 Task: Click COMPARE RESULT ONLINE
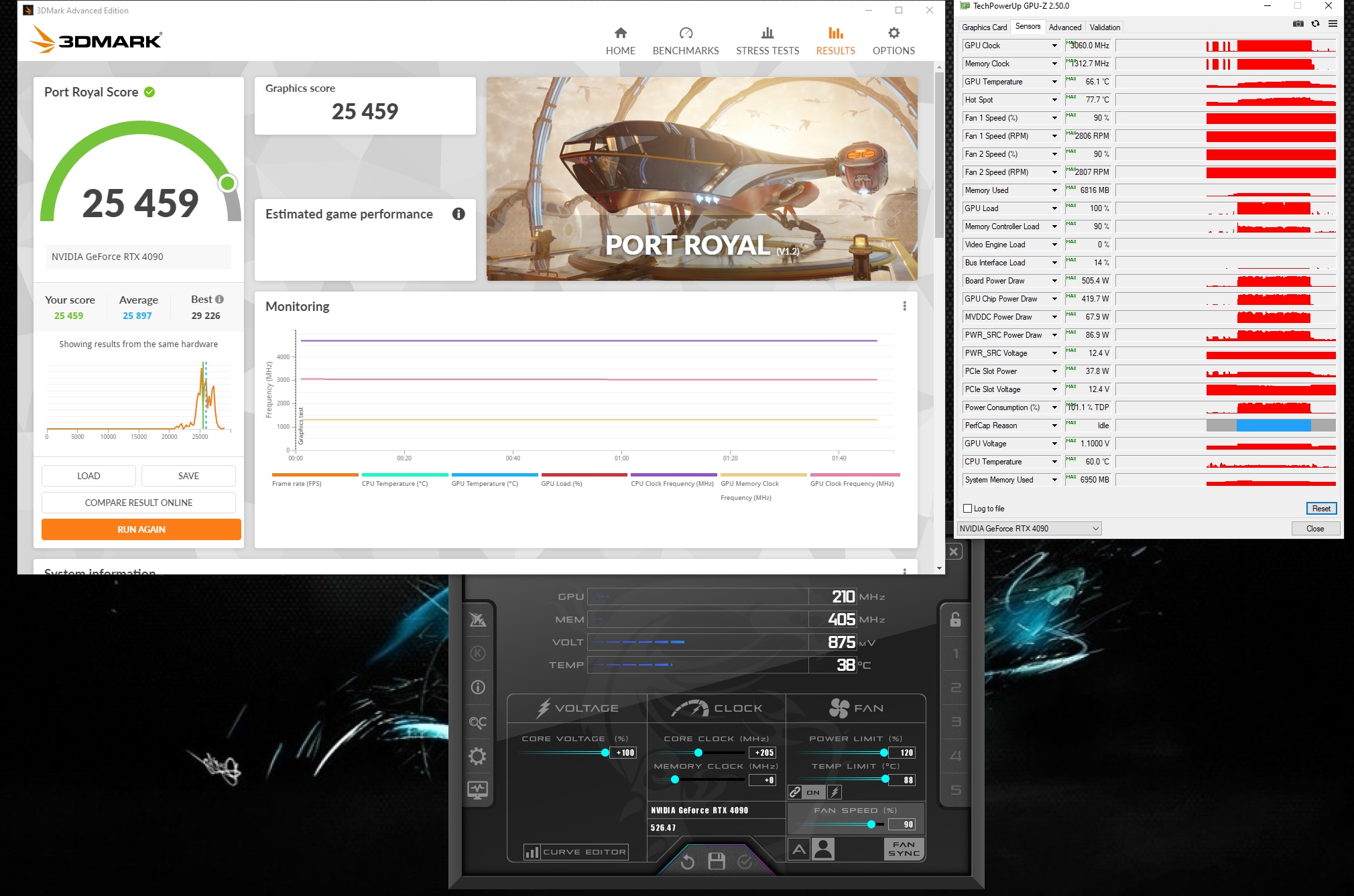point(139,503)
